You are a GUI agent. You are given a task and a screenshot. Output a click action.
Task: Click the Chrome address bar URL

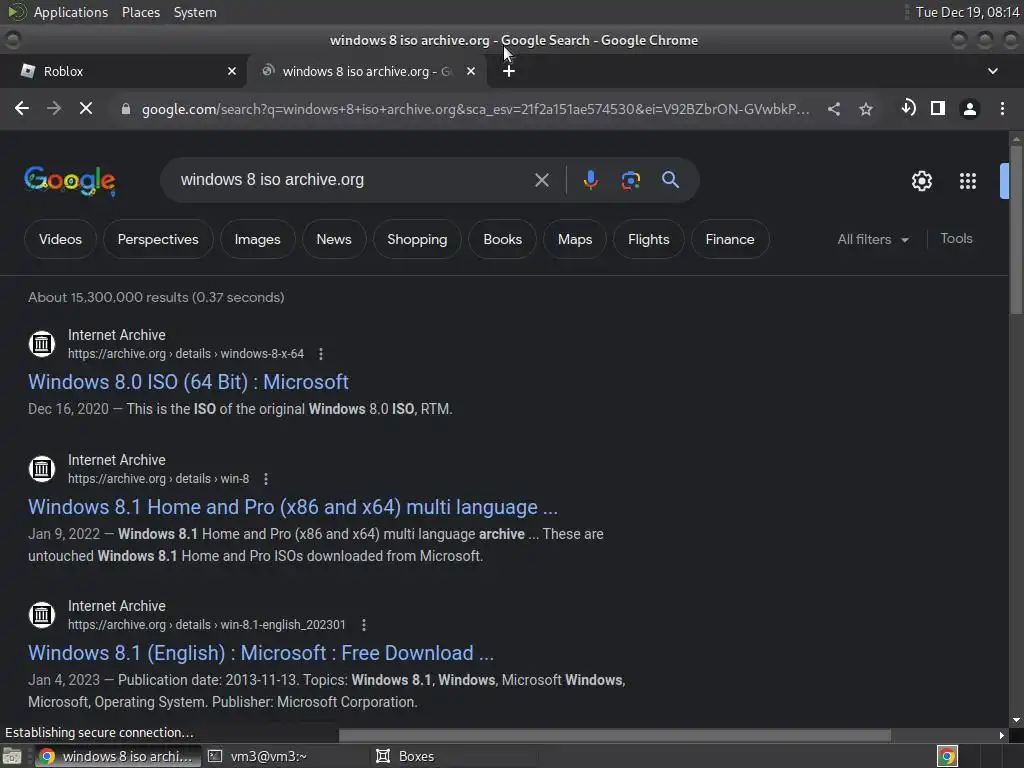click(x=475, y=109)
